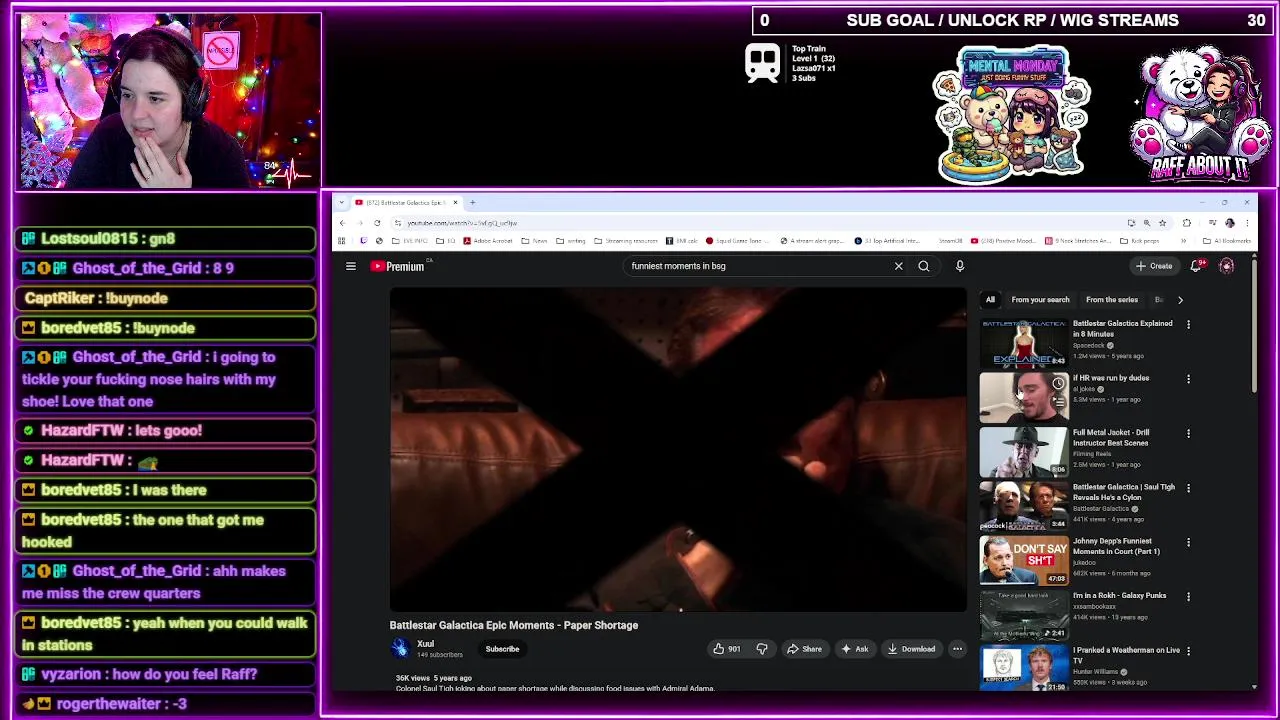Click the Xuul channel avatar
Screen dimensions: 1280x720
400,649
